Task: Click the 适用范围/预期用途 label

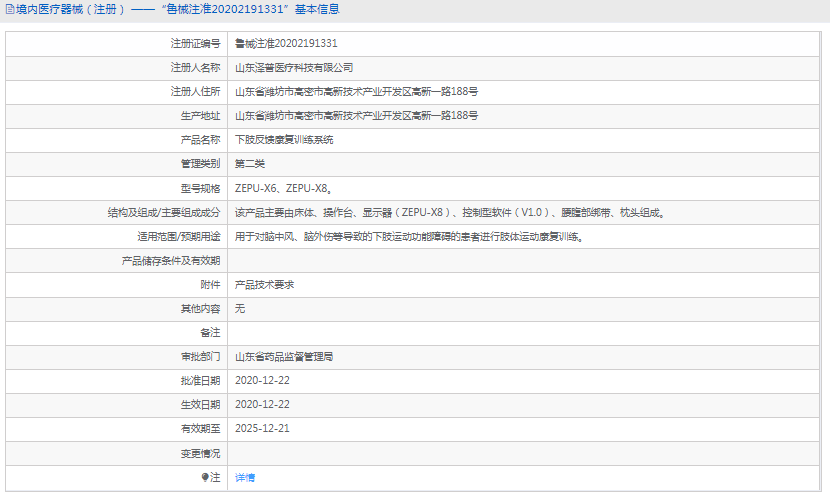Action: (178, 237)
